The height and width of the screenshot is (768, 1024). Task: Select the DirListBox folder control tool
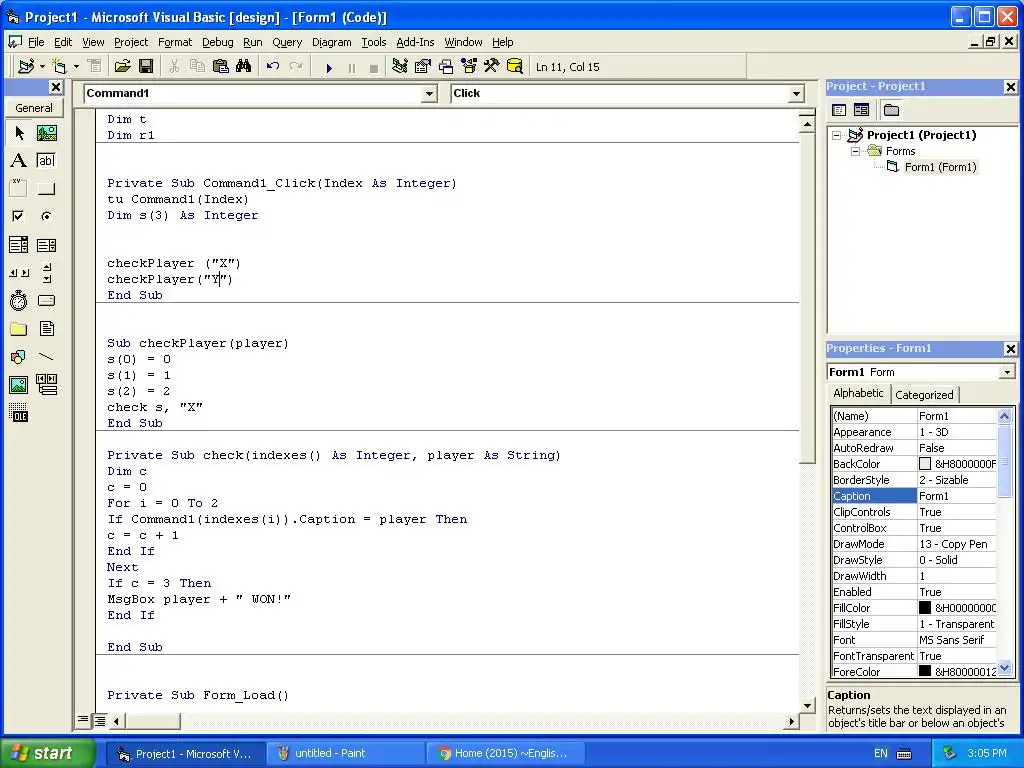tap(19, 328)
